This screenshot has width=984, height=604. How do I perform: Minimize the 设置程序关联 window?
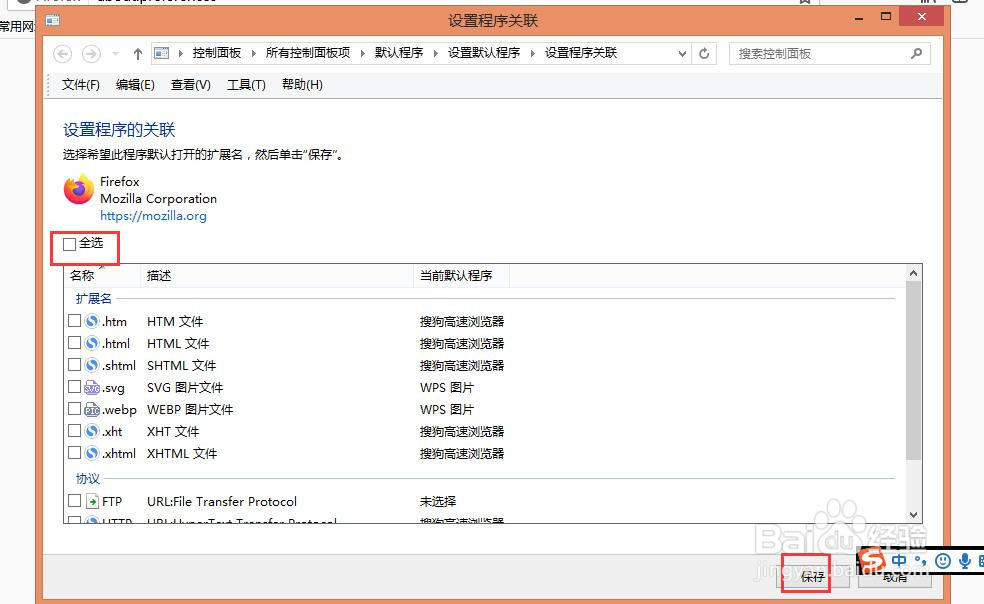[x=859, y=19]
